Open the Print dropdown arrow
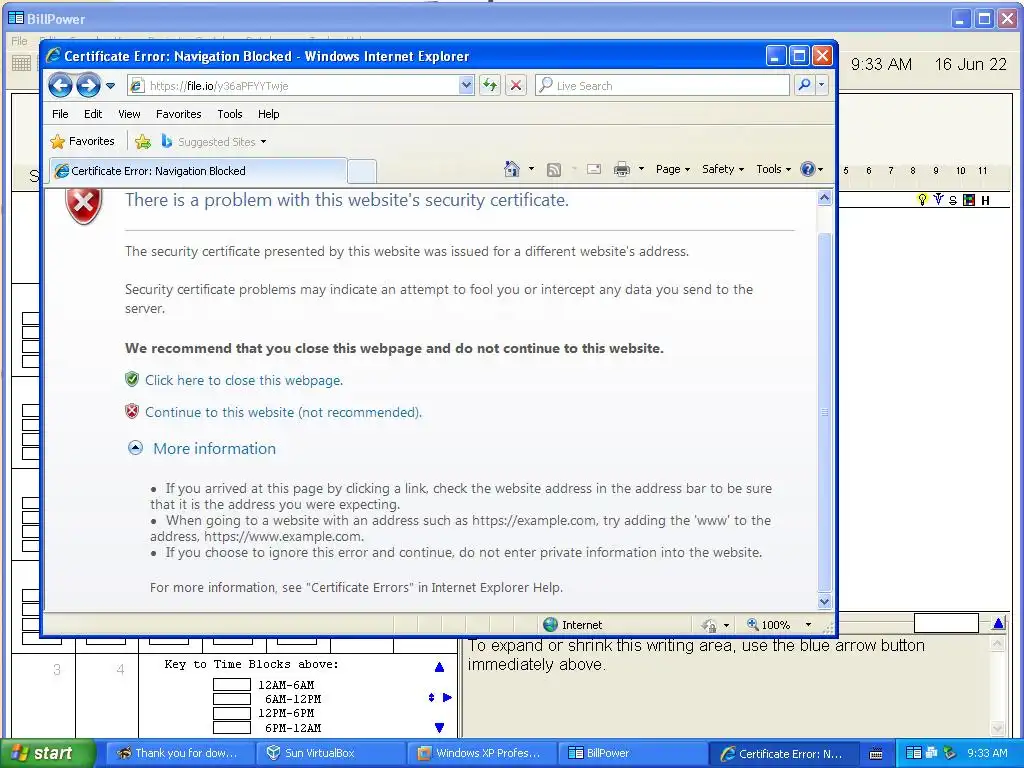1024x768 pixels. (641, 169)
